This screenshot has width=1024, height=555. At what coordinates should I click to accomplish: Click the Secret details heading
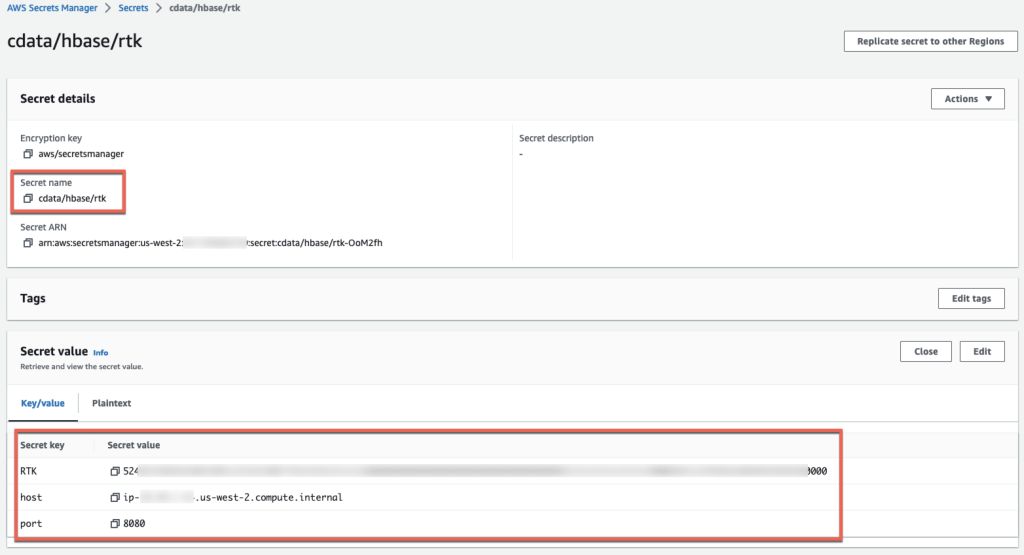[x=57, y=99]
